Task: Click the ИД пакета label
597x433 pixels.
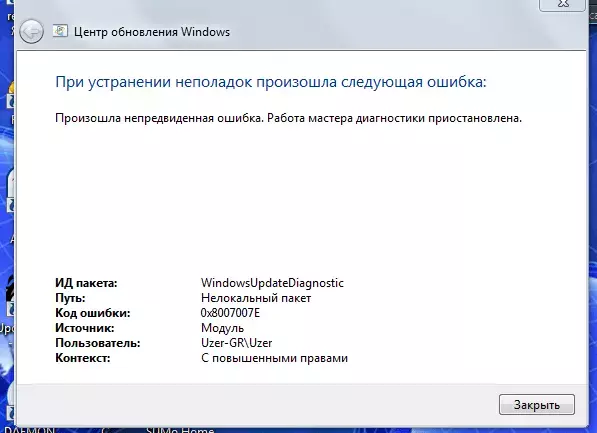Action: tap(86, 283)
